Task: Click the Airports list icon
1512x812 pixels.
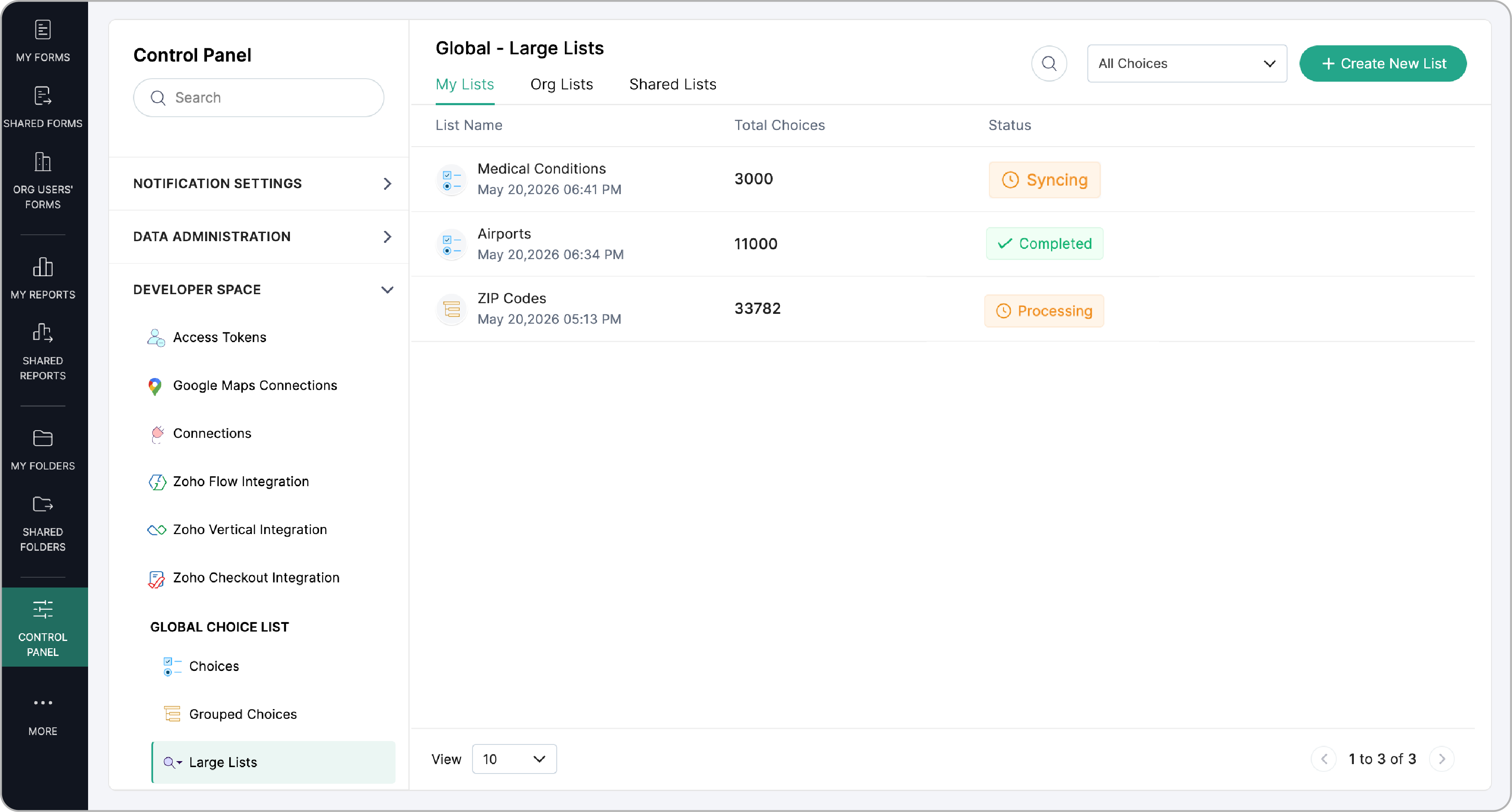Action: tap(452, 245)
